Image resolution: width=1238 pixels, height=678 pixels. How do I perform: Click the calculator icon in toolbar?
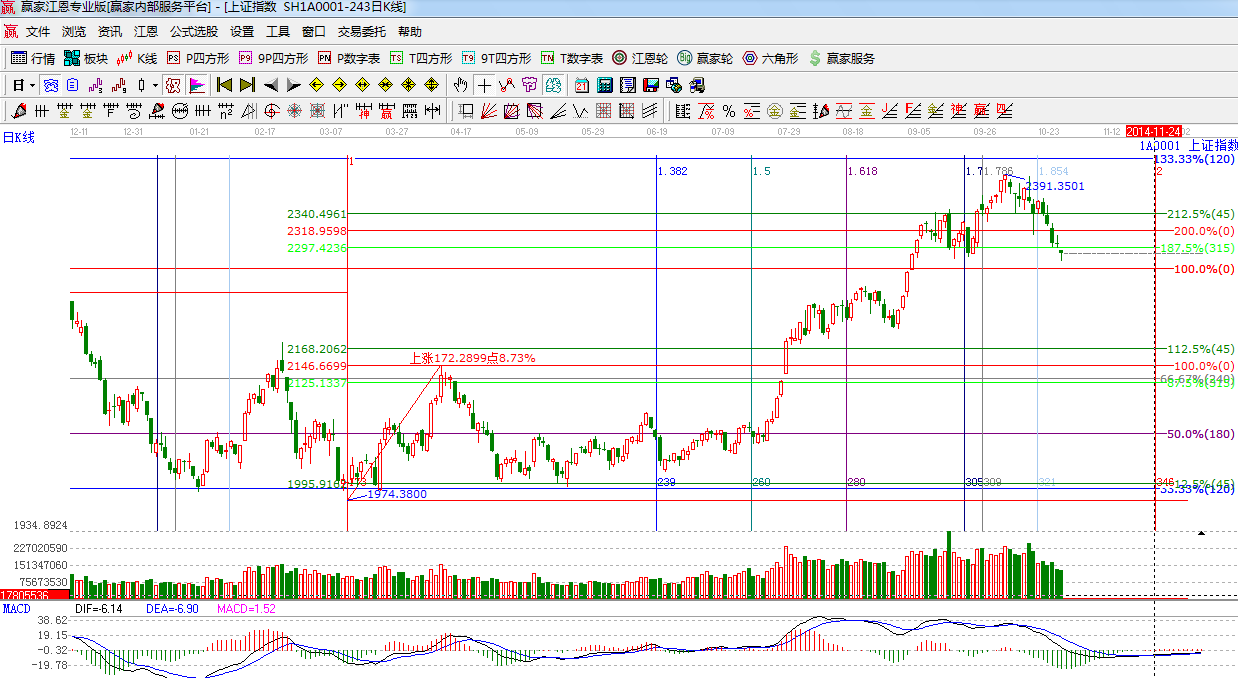pyautogui.click(x=605, y=85)
